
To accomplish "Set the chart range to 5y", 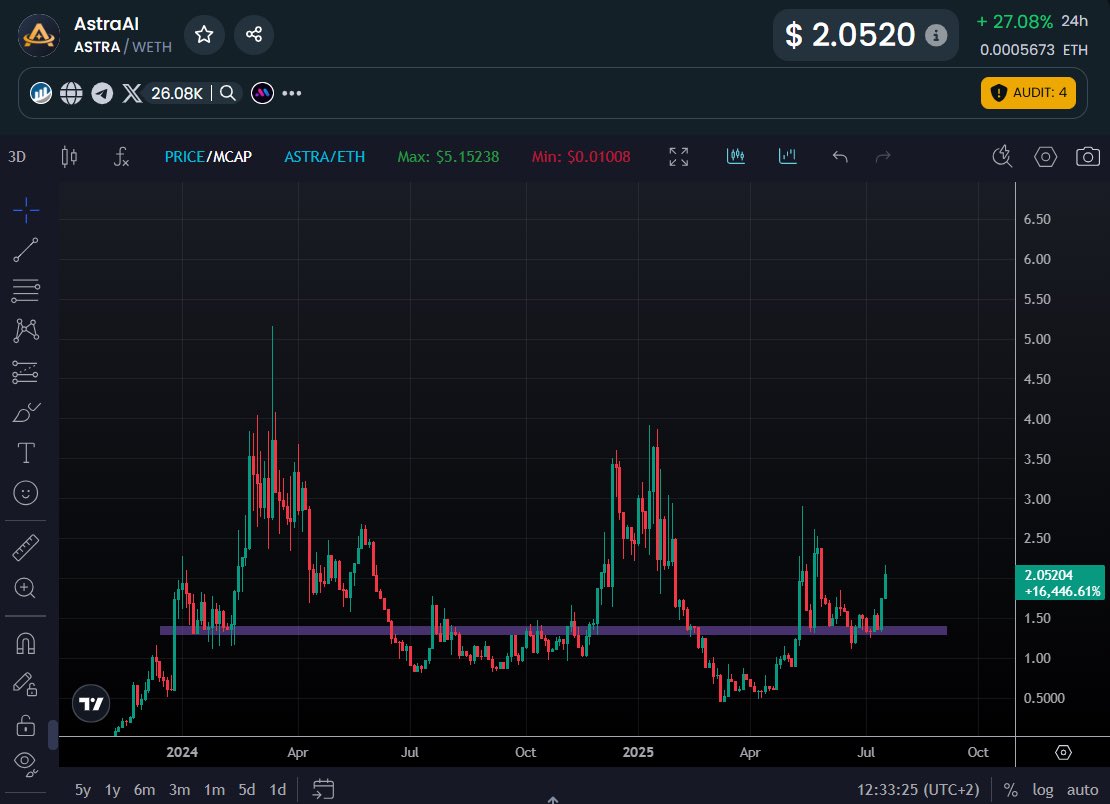I will [x=83, y=790].
